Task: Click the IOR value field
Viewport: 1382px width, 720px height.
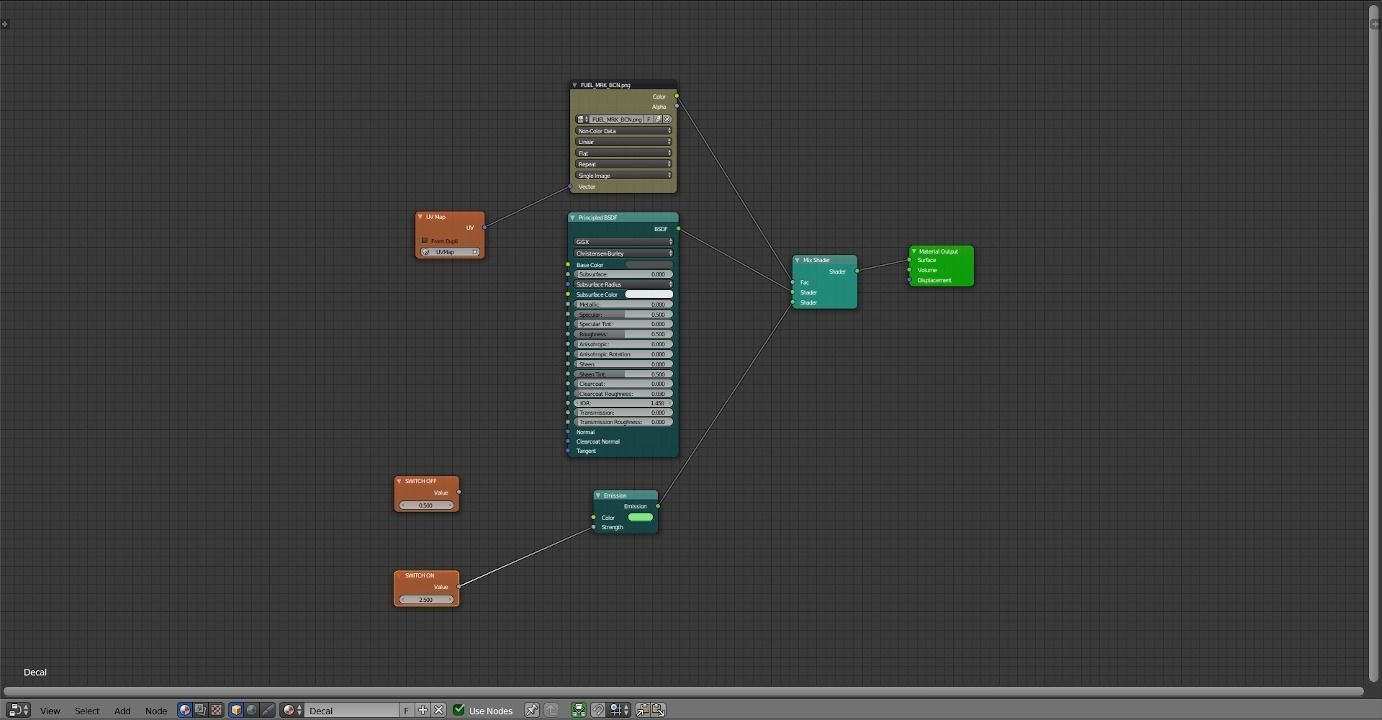Action: tap(623, 403)
